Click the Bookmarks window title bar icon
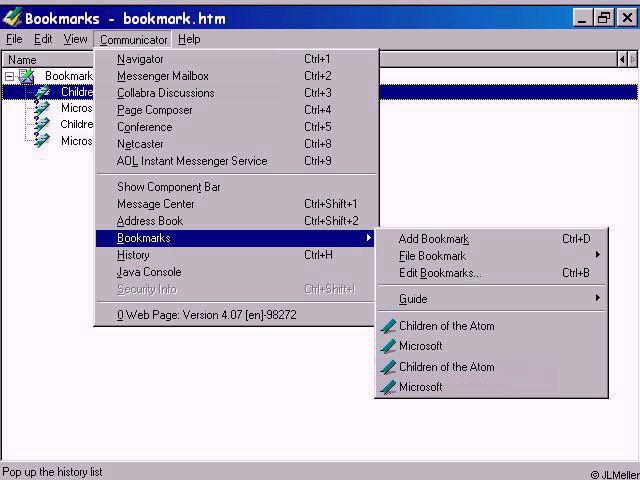 12,18
